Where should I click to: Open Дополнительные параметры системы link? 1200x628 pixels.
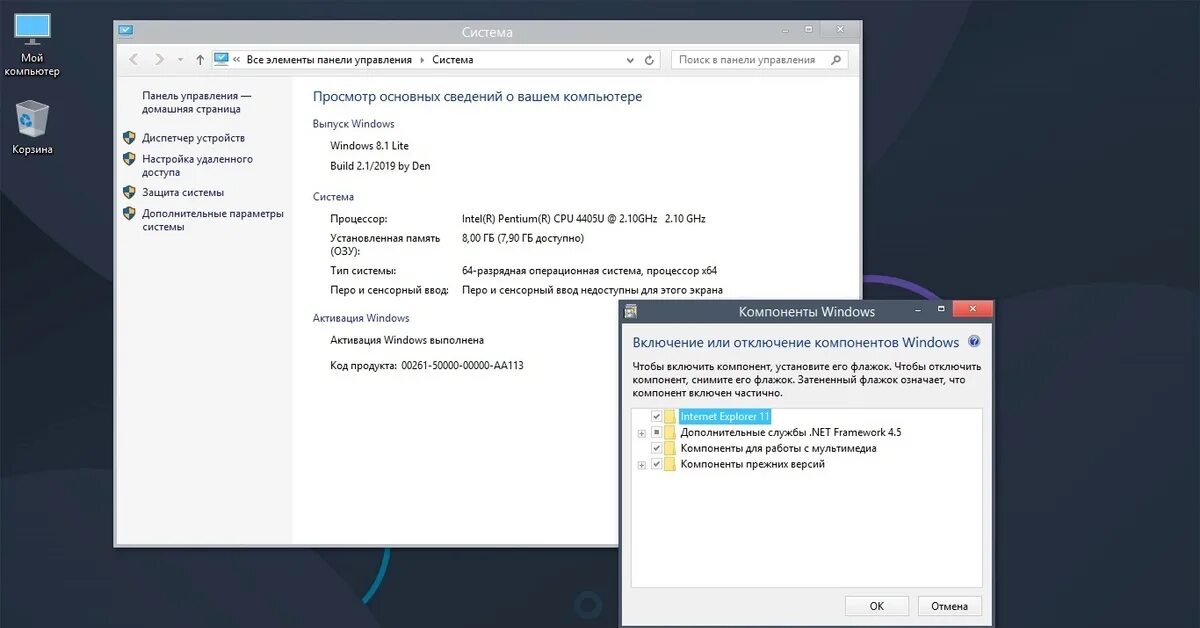click(x=213, y=220)
